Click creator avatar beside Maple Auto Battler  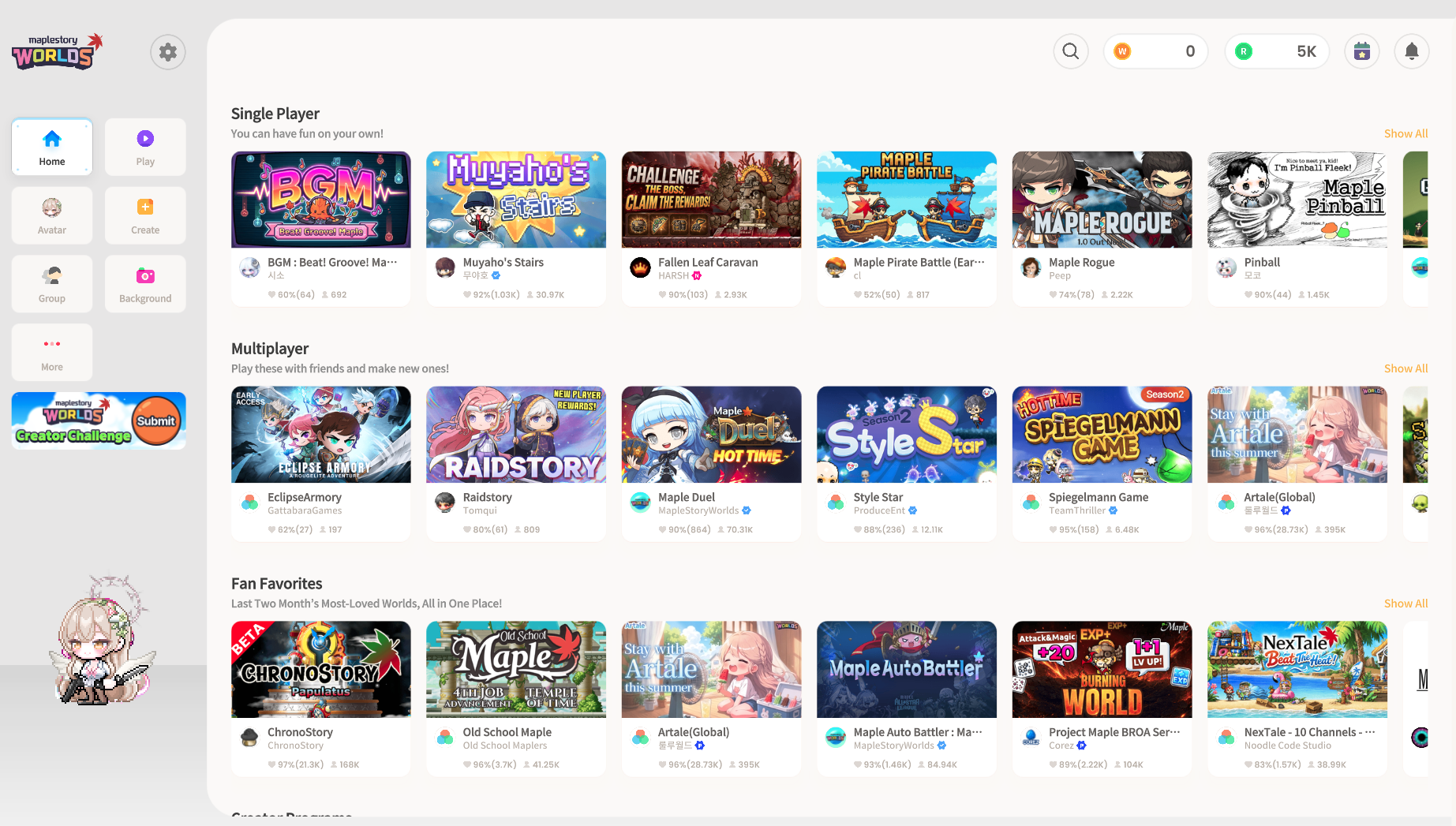coord(836,738)
